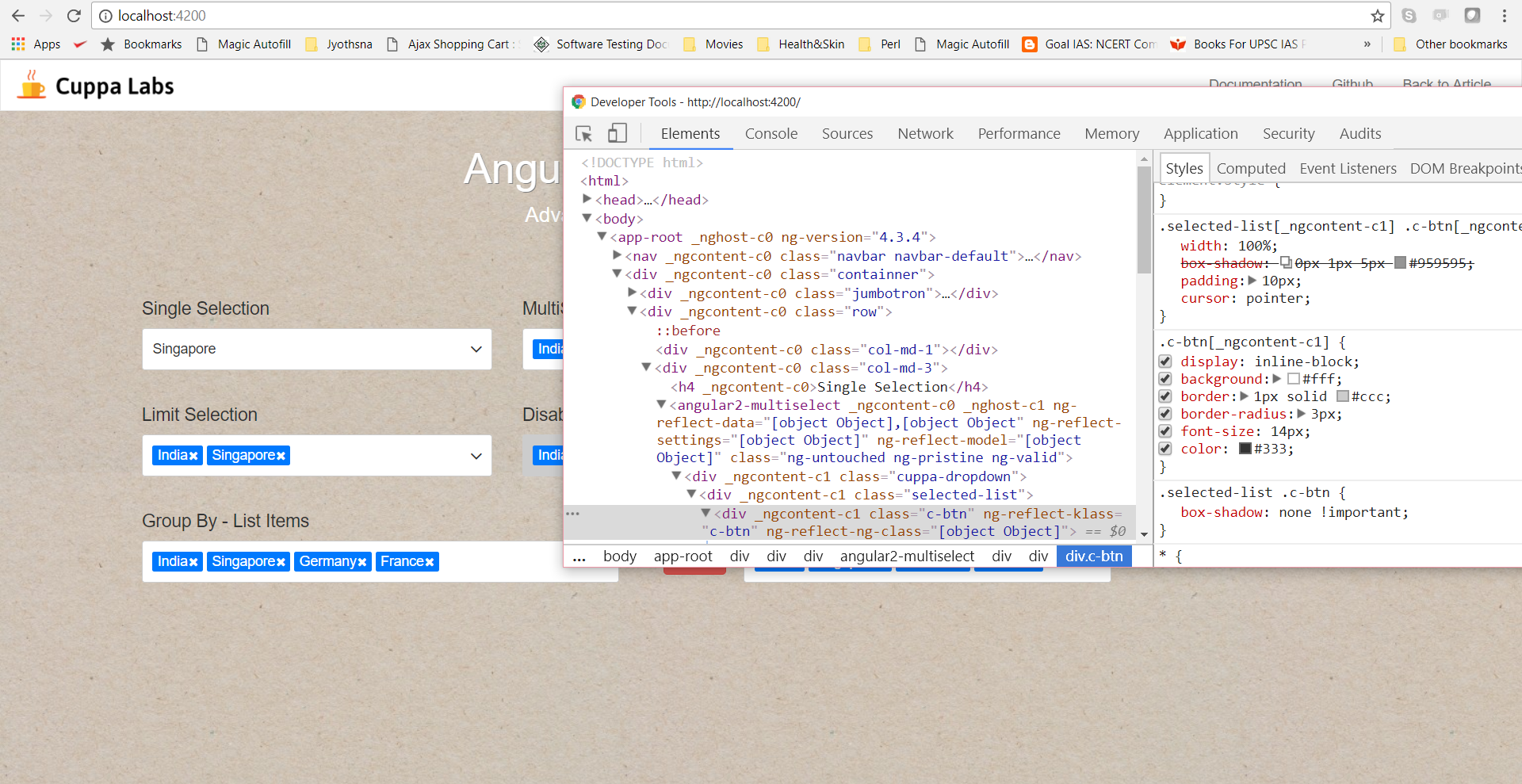Select app-root in the DOM breadcrumb bar
Image resolution: width=1522 pixels, height=784 pixels.
(x=683, y=556)
